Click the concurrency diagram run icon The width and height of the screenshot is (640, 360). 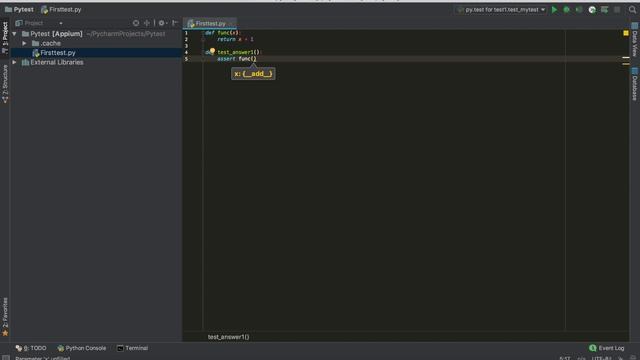pyautogui.click(x=604, y=9)
